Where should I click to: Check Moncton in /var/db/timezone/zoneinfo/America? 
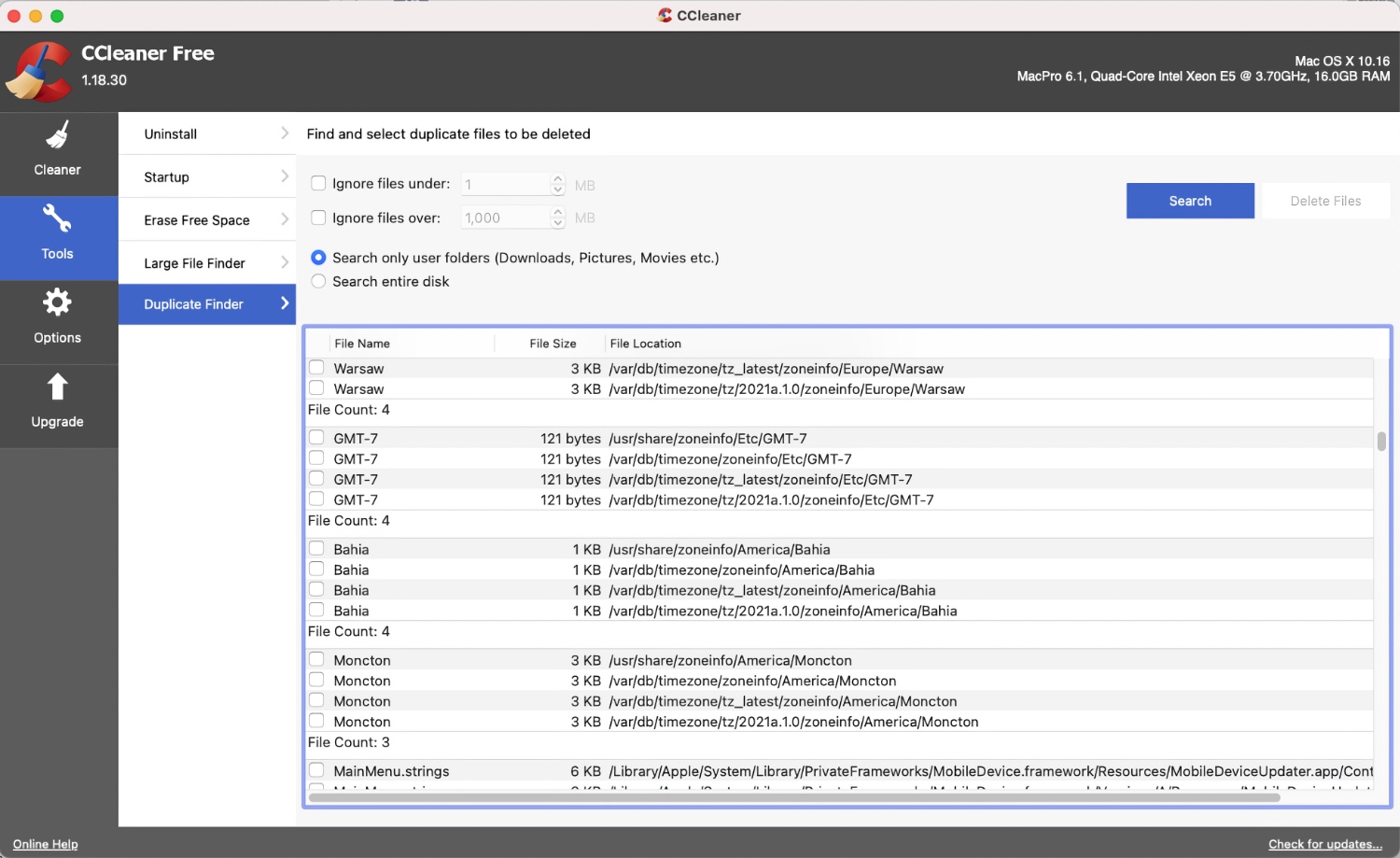[316, 681]
